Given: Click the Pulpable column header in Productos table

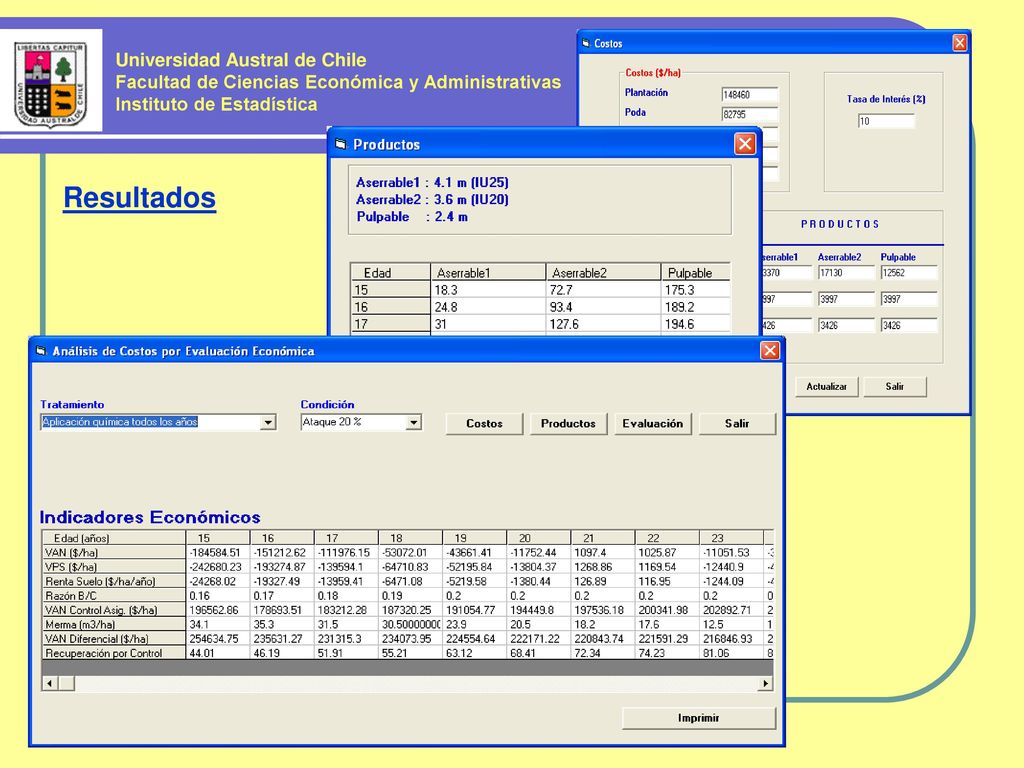Looking at the screenshot, I should pos(695,272).
